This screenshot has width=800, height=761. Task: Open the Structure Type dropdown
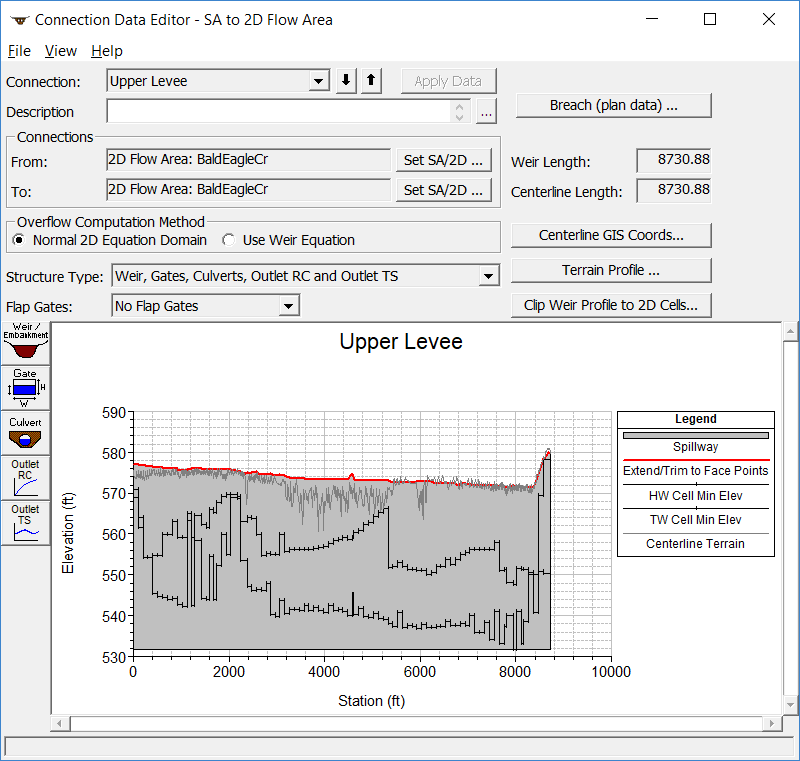(488, 276)
